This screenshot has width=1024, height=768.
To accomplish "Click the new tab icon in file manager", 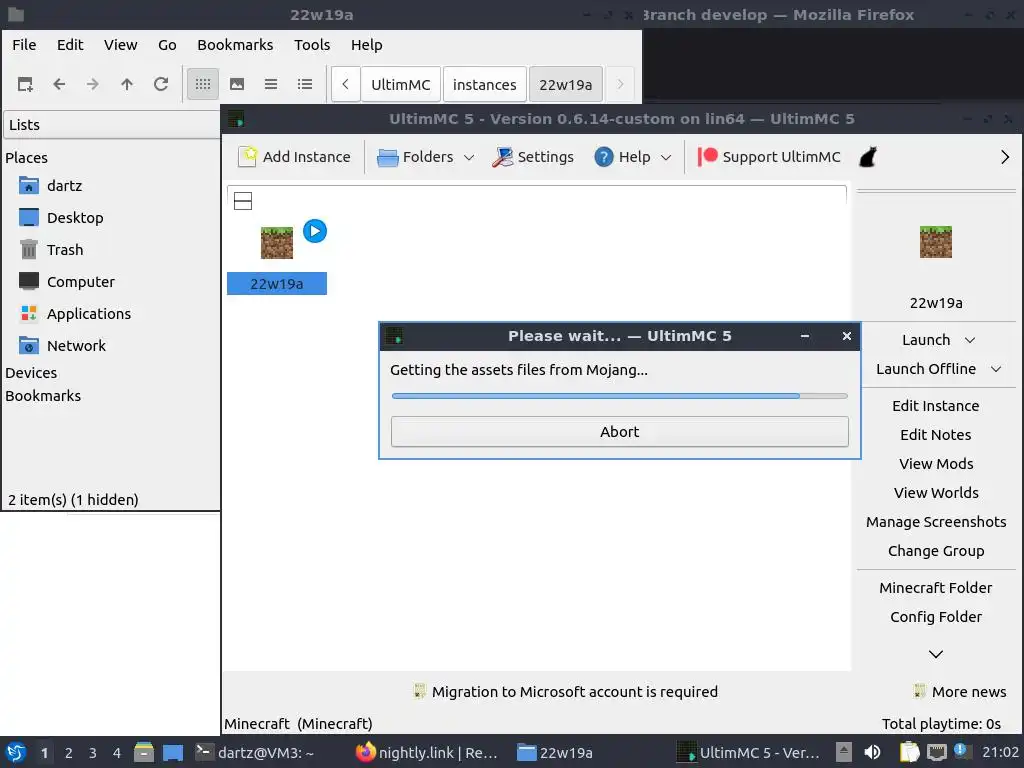I will (25, 84).
